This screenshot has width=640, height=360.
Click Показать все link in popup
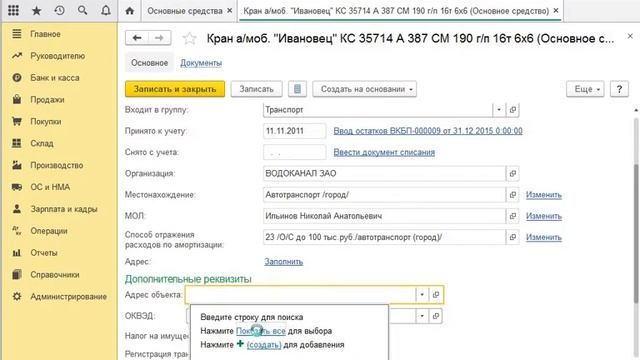[x=261, y=331]
